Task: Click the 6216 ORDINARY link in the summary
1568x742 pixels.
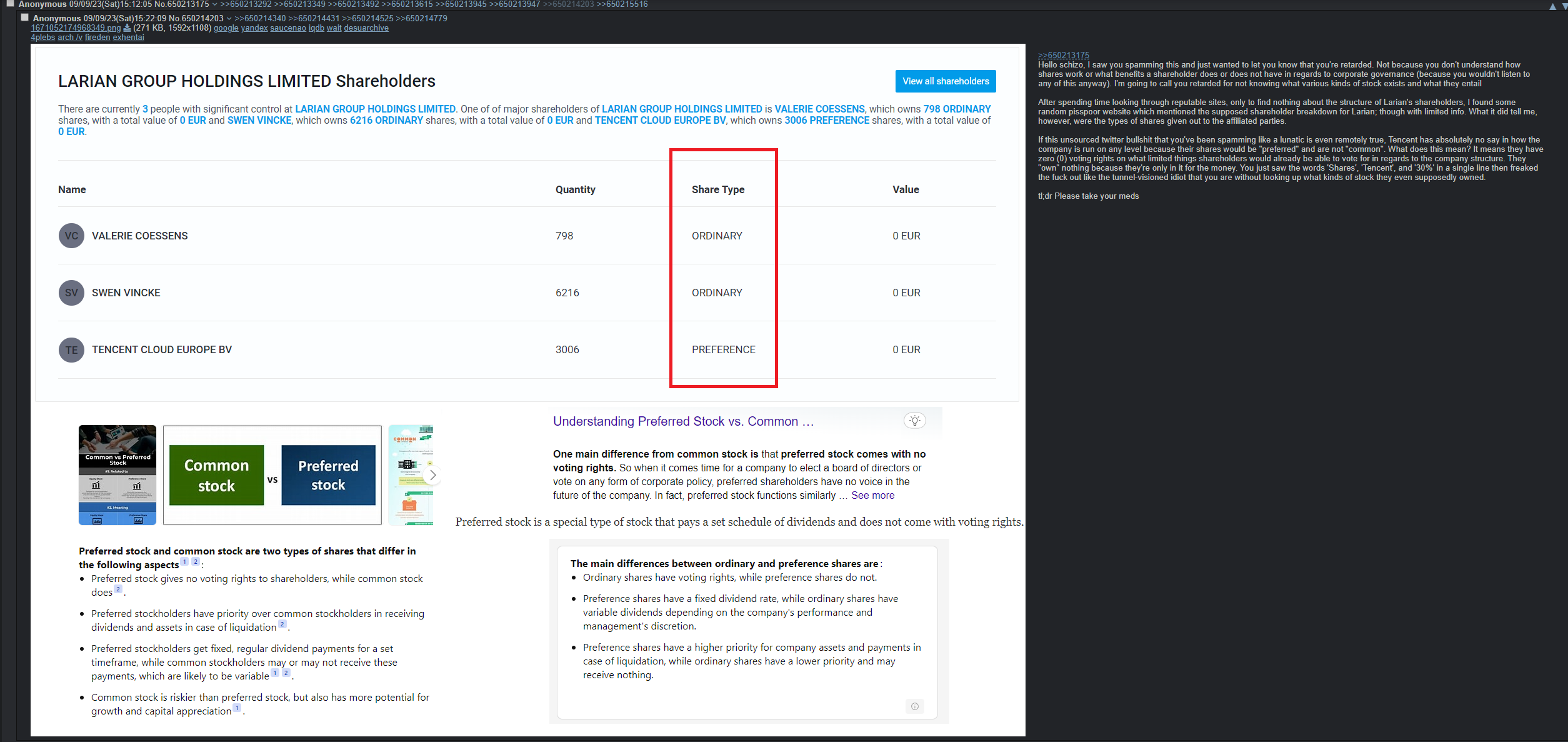Action: click(386, 120)
